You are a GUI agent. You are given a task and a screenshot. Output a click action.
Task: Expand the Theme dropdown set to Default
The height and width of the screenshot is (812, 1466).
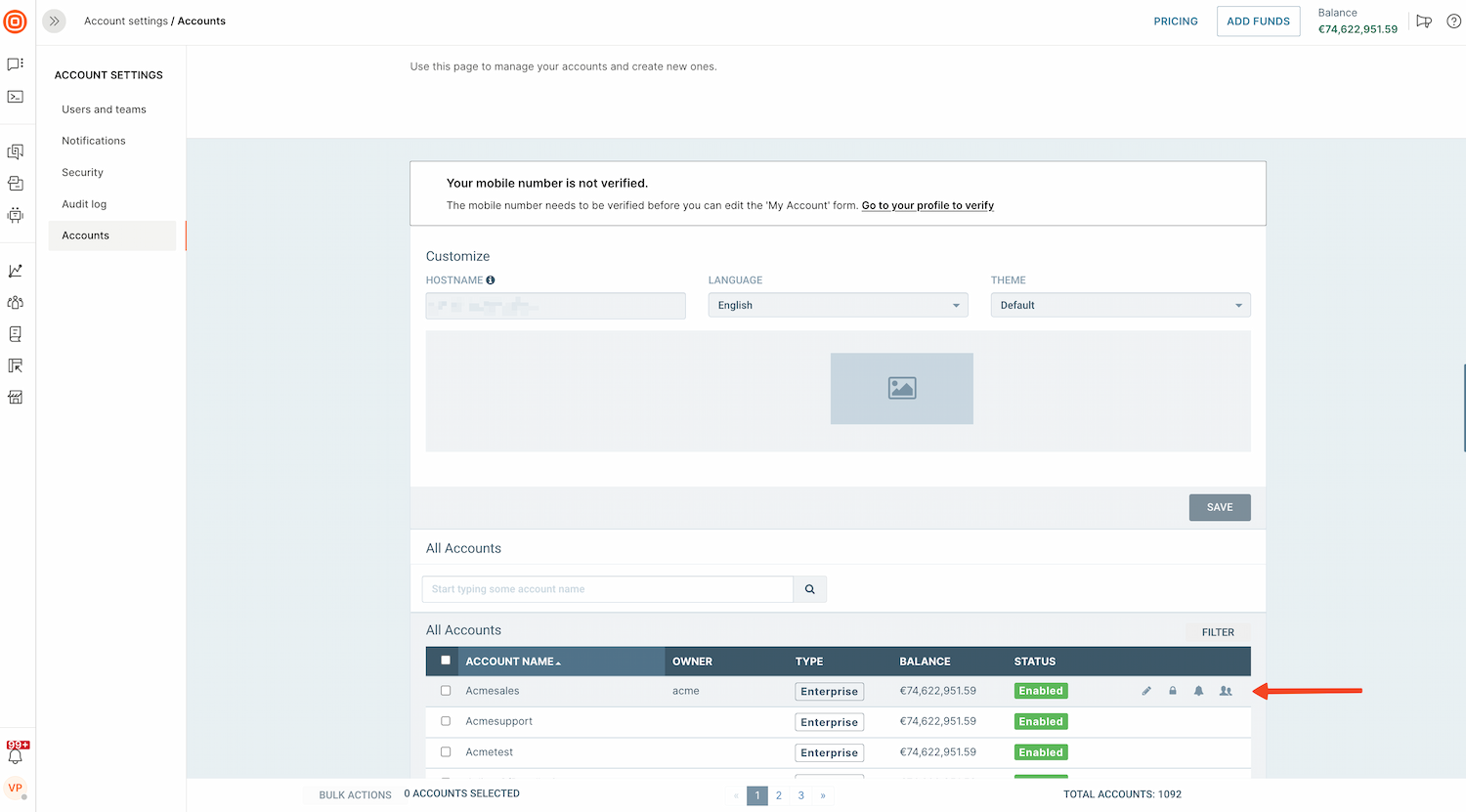tap(1120, 305)
